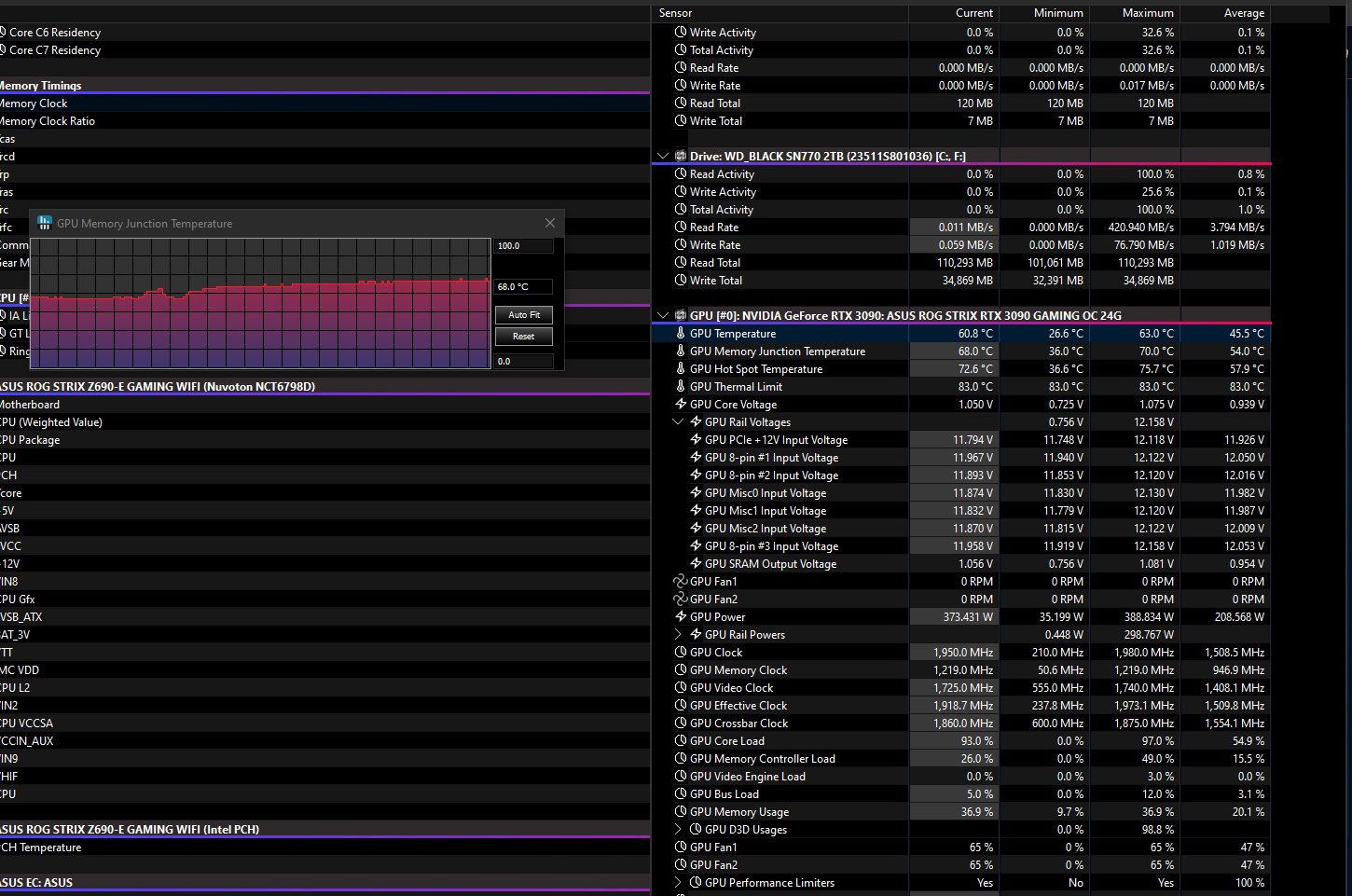
Task: Select the Memory Clock Ratio row
Action: pos(324,121)
